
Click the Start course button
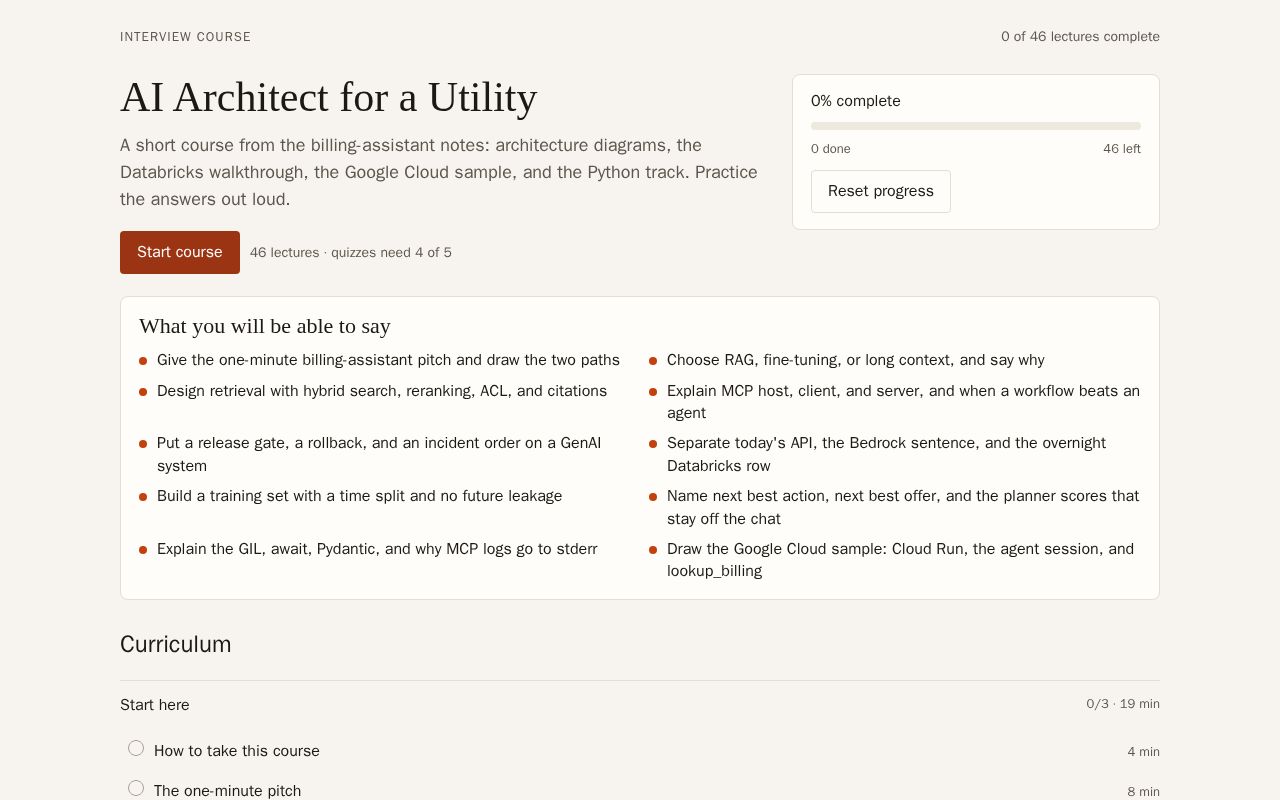180,252
